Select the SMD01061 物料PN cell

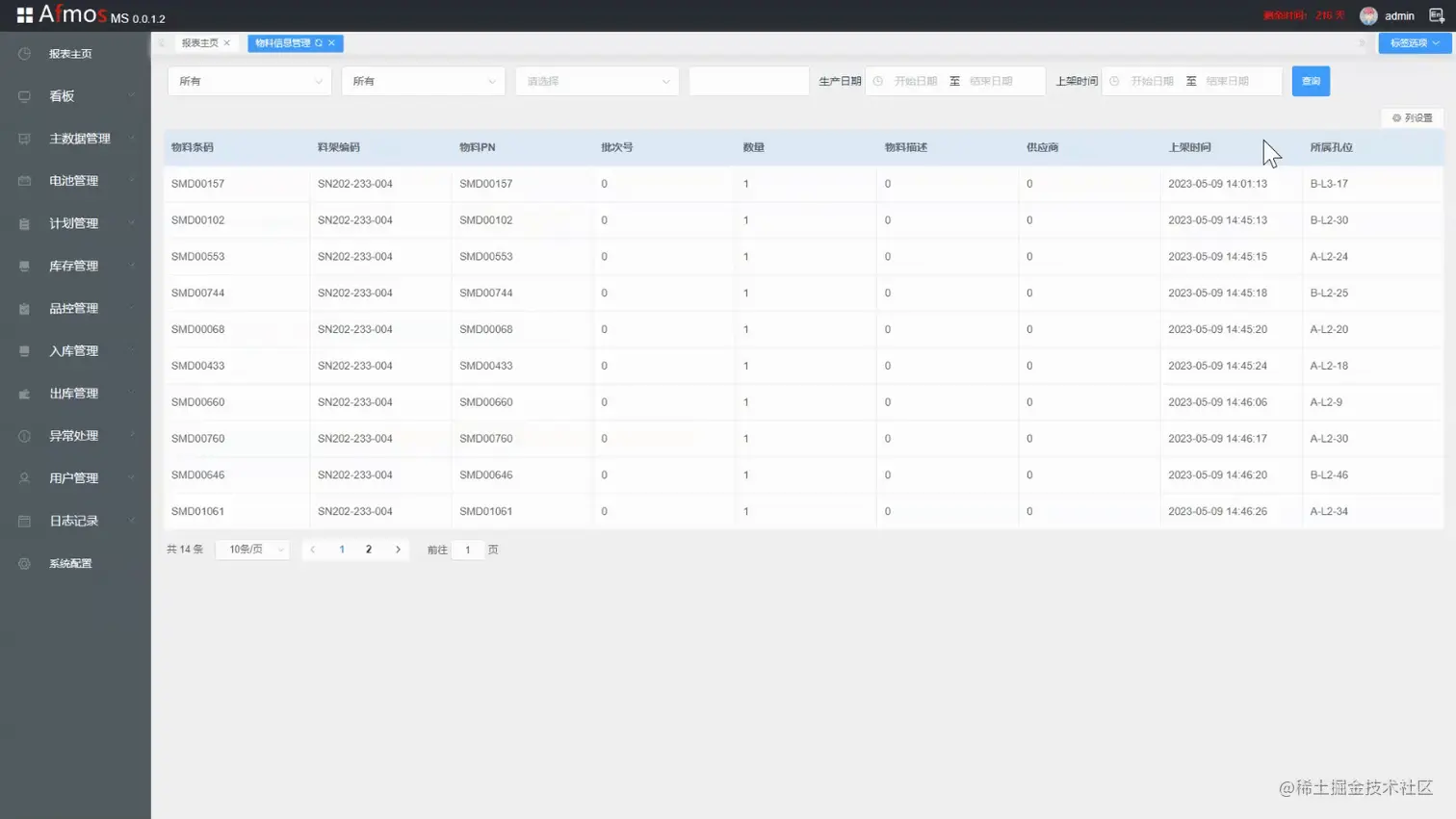coord(486,511)
